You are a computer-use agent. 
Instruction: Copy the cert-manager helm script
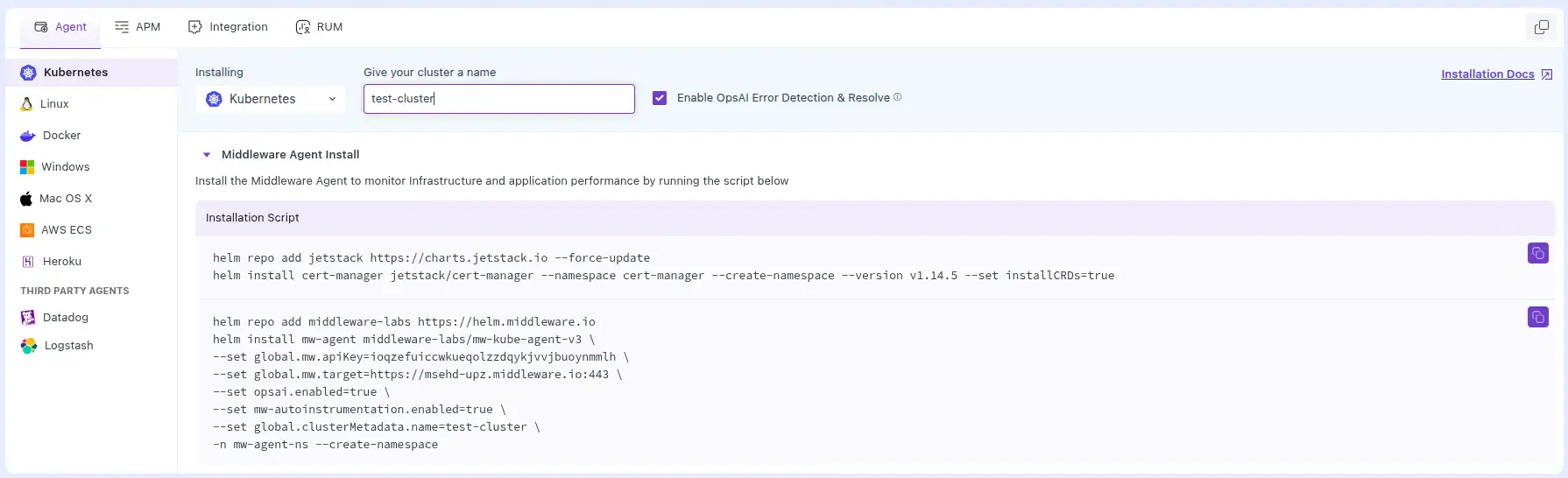click(x=1538, y=253)
